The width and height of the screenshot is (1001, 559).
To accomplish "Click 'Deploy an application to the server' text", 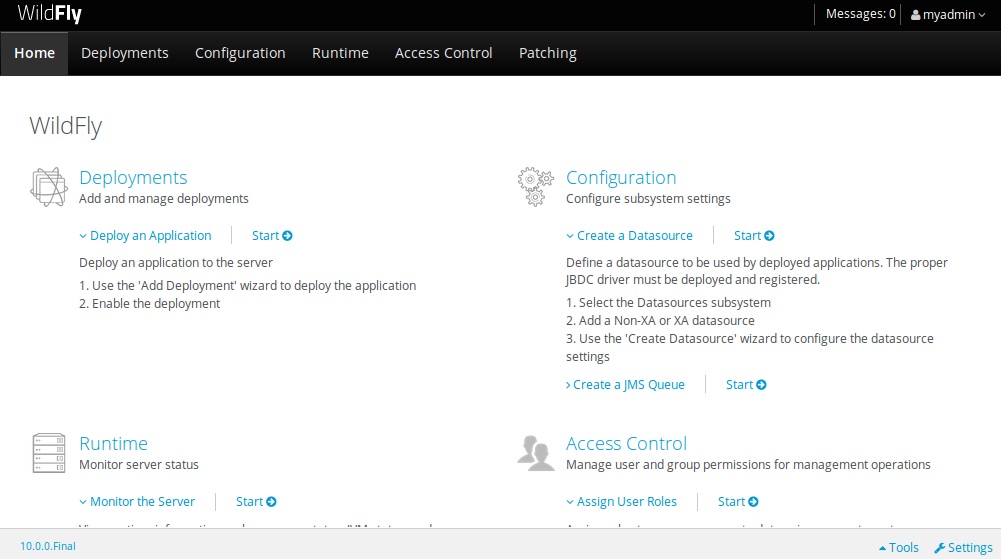I will pos(176,262).
